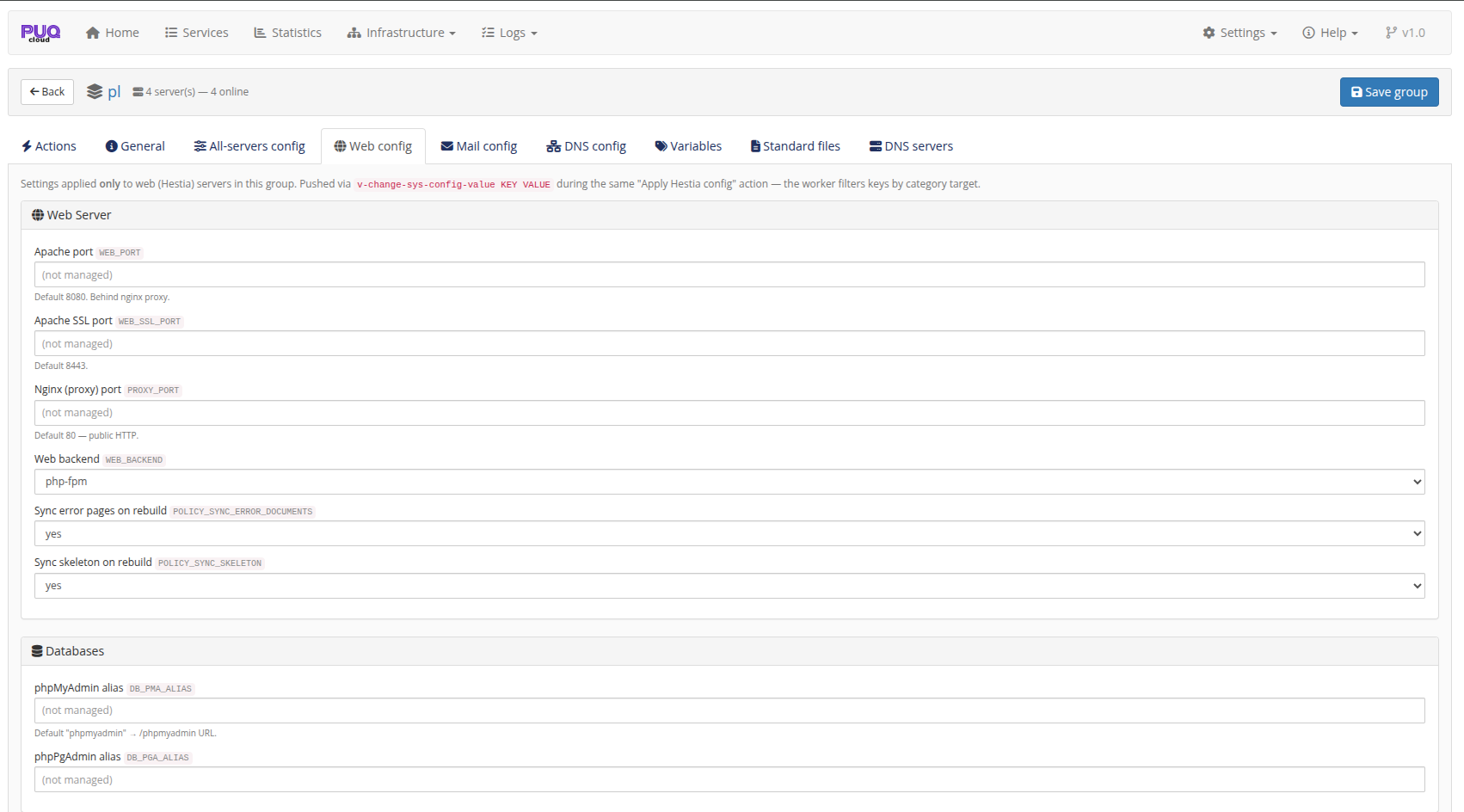1464x812 pixels.
Task: Click the pl group name link
Action: (x=114, y=92)
